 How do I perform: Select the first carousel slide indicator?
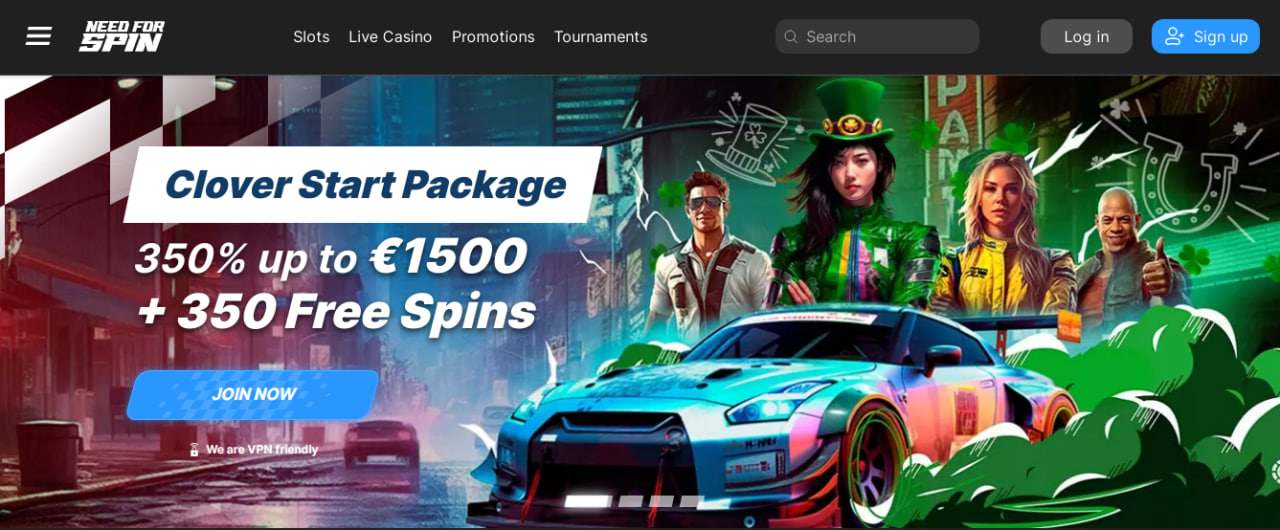tap(587, 501)
